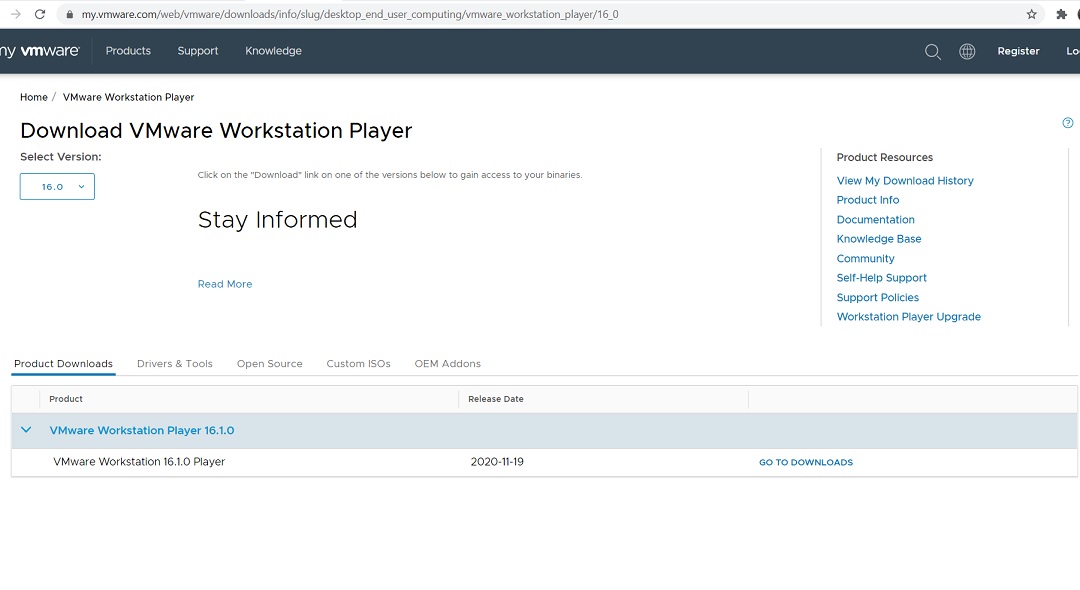Image resolution: width=1080 pixels, height=590 pixels.
Task: Open the Product Info link
Action: tap(868, 200)
